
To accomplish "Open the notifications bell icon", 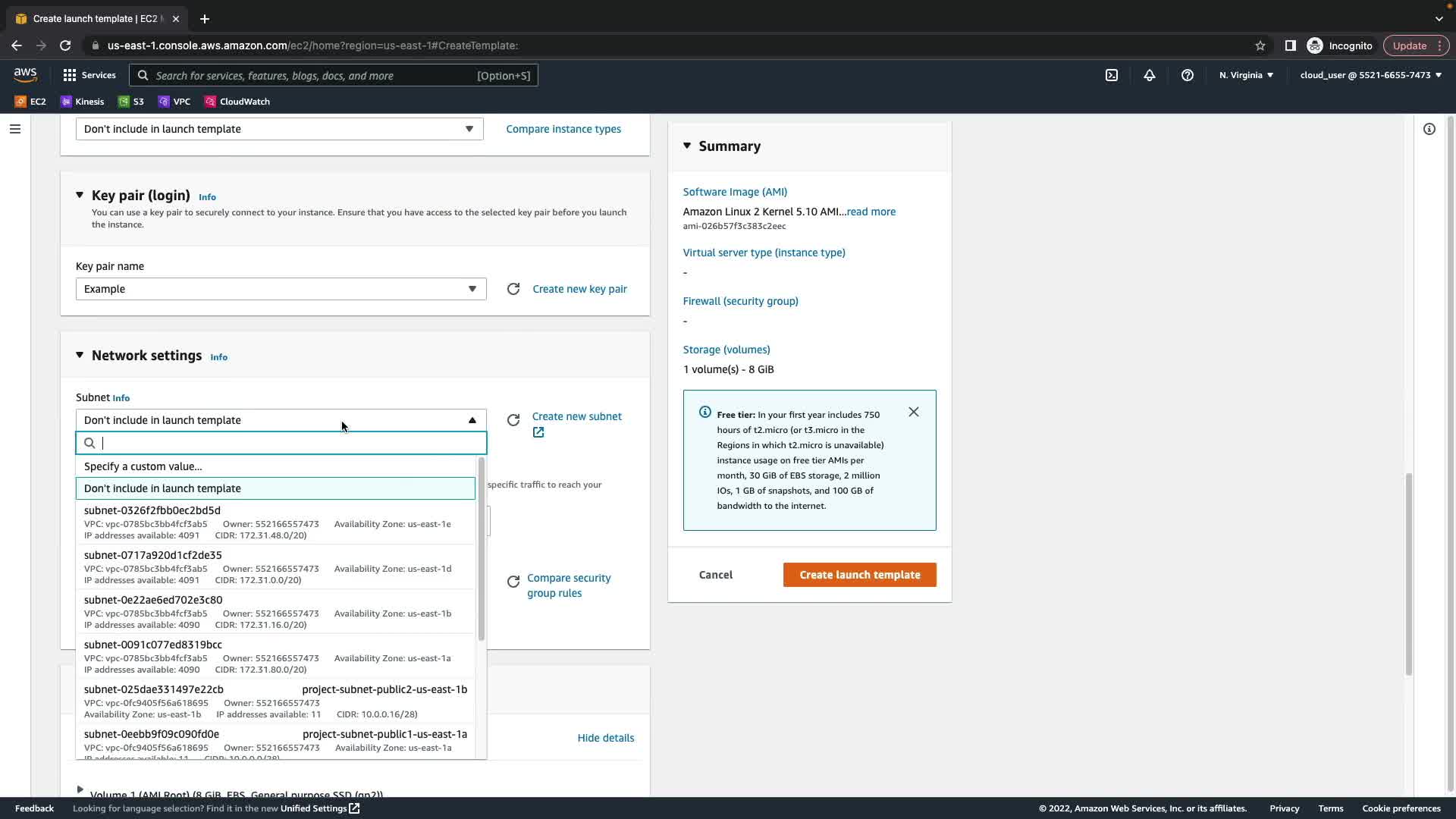I will [1150, 75].
